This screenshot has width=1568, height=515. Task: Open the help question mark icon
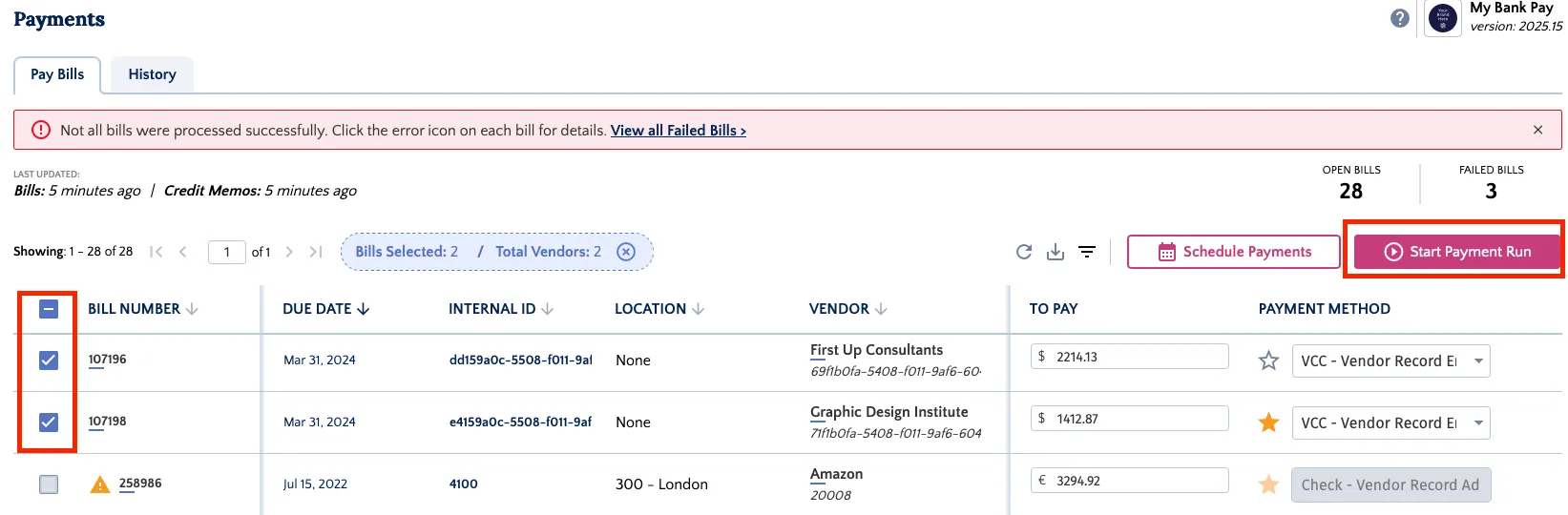tap(1400, 18)
